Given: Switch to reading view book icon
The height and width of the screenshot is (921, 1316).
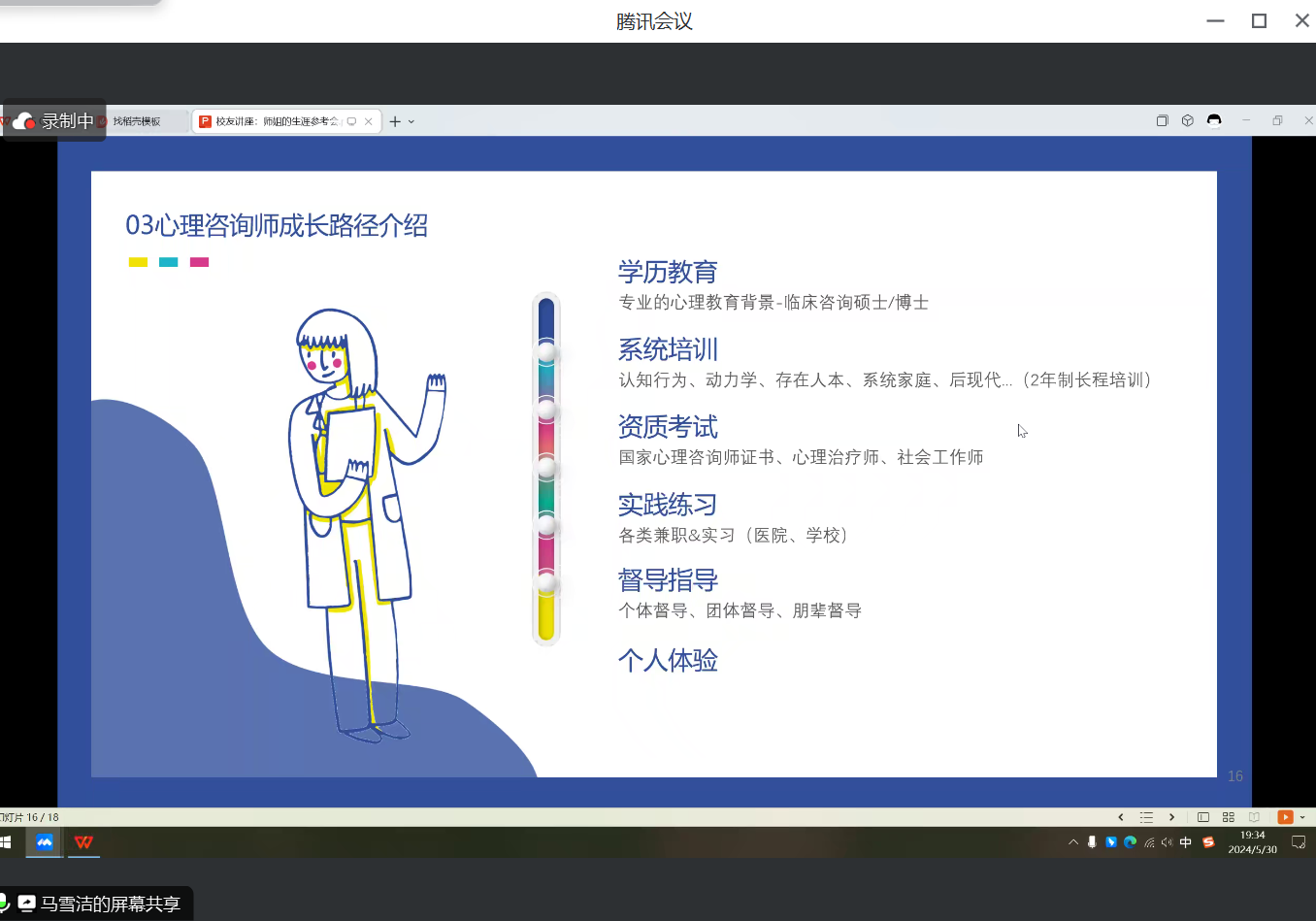Looking at the screenshot, I should coord(1254,817).
